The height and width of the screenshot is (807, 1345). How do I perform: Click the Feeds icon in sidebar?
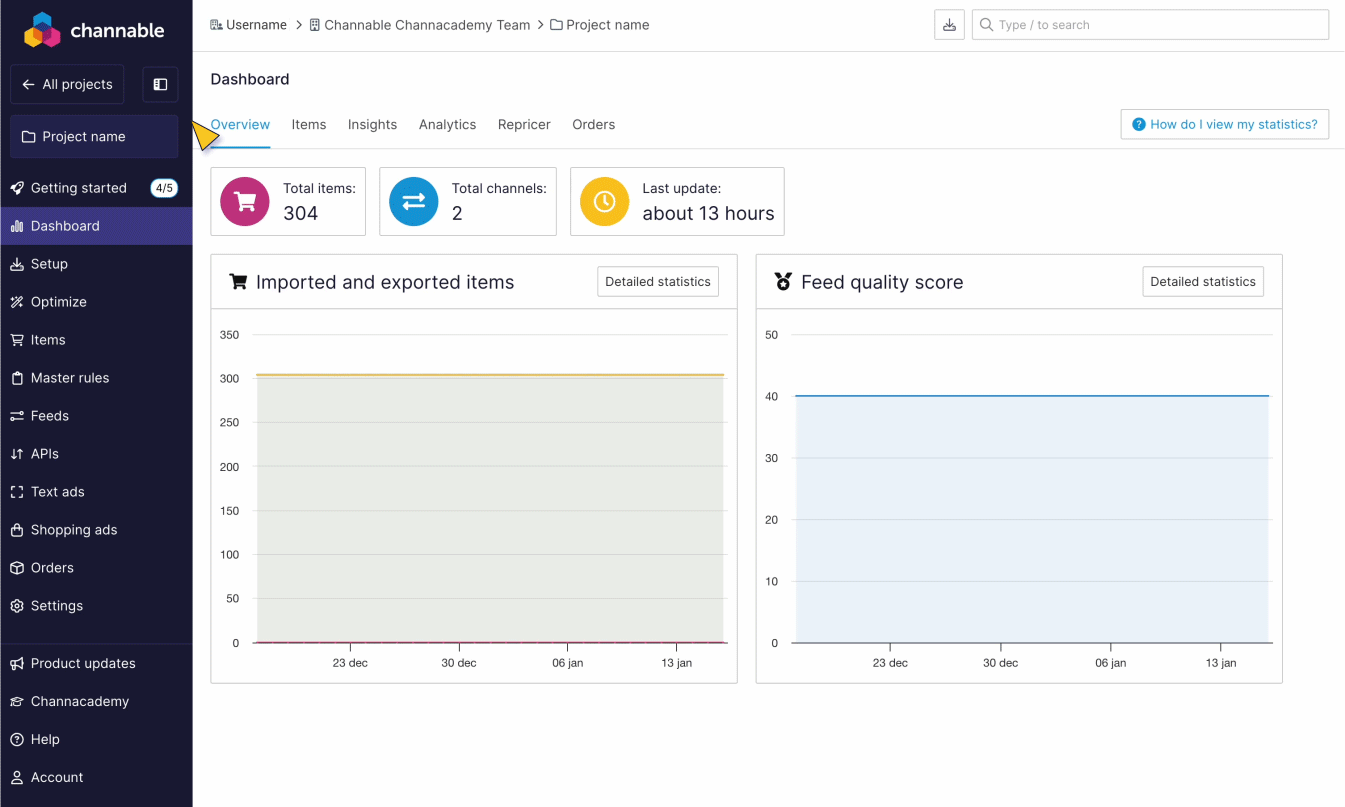[x=17, y=416]
